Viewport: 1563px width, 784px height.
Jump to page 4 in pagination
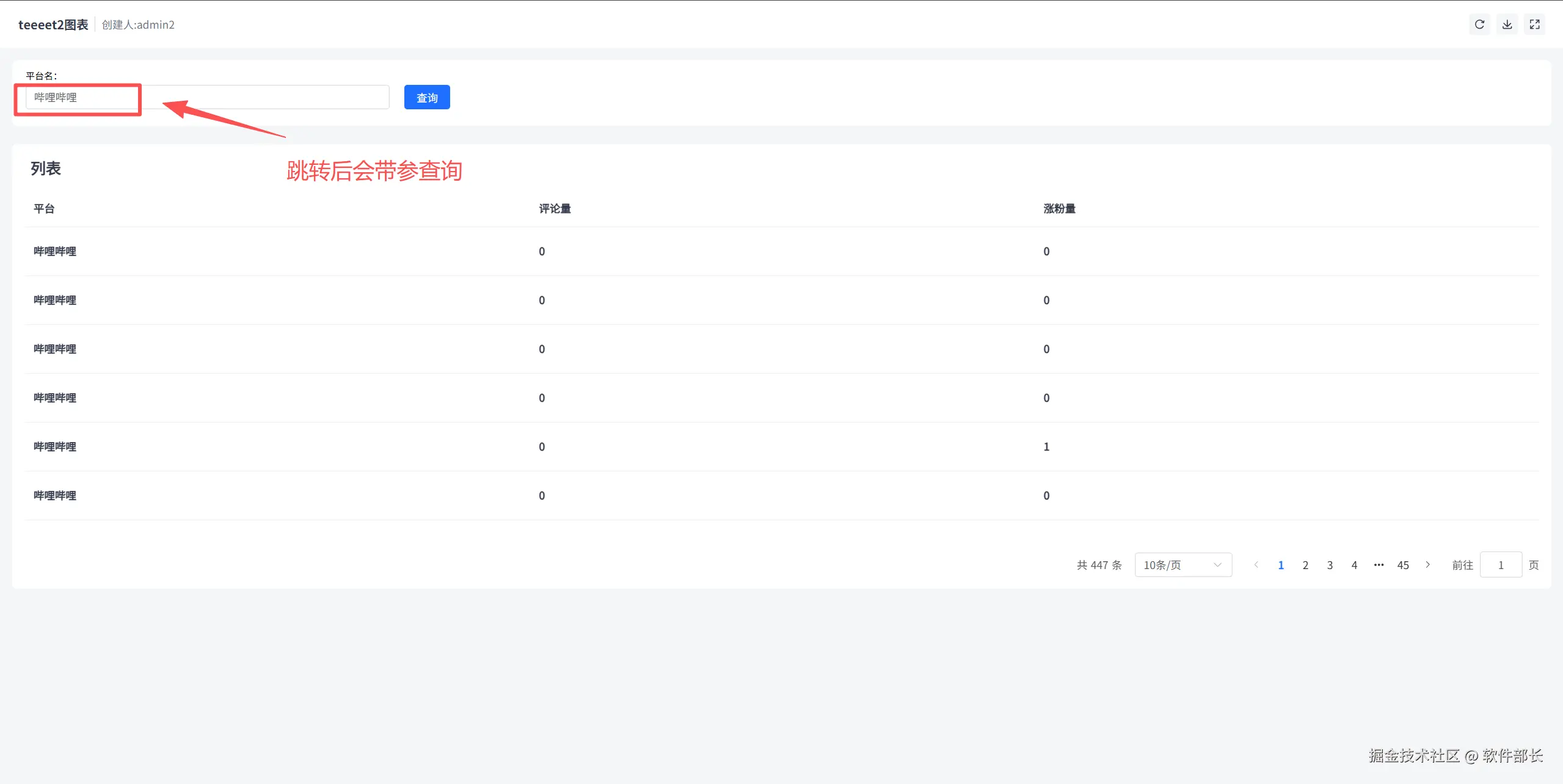click(x=1354, y=565)
